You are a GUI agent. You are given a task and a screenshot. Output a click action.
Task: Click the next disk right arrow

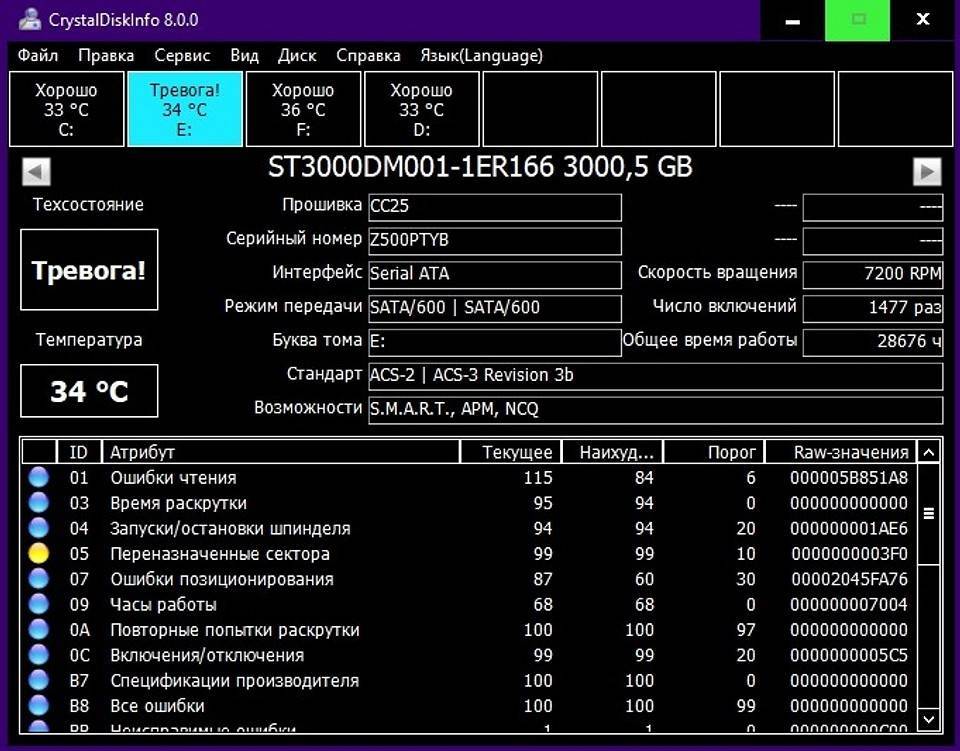tap(927, 171)
